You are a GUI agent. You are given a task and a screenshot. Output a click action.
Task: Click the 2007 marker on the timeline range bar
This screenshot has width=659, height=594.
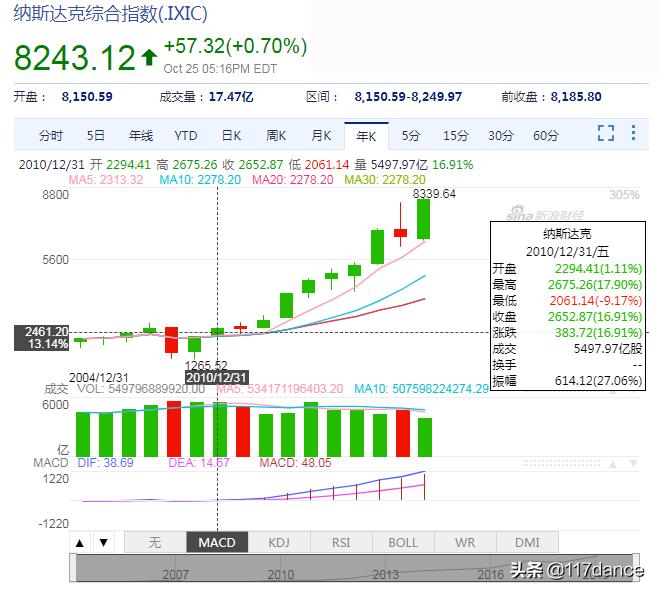tap(176, 574)
